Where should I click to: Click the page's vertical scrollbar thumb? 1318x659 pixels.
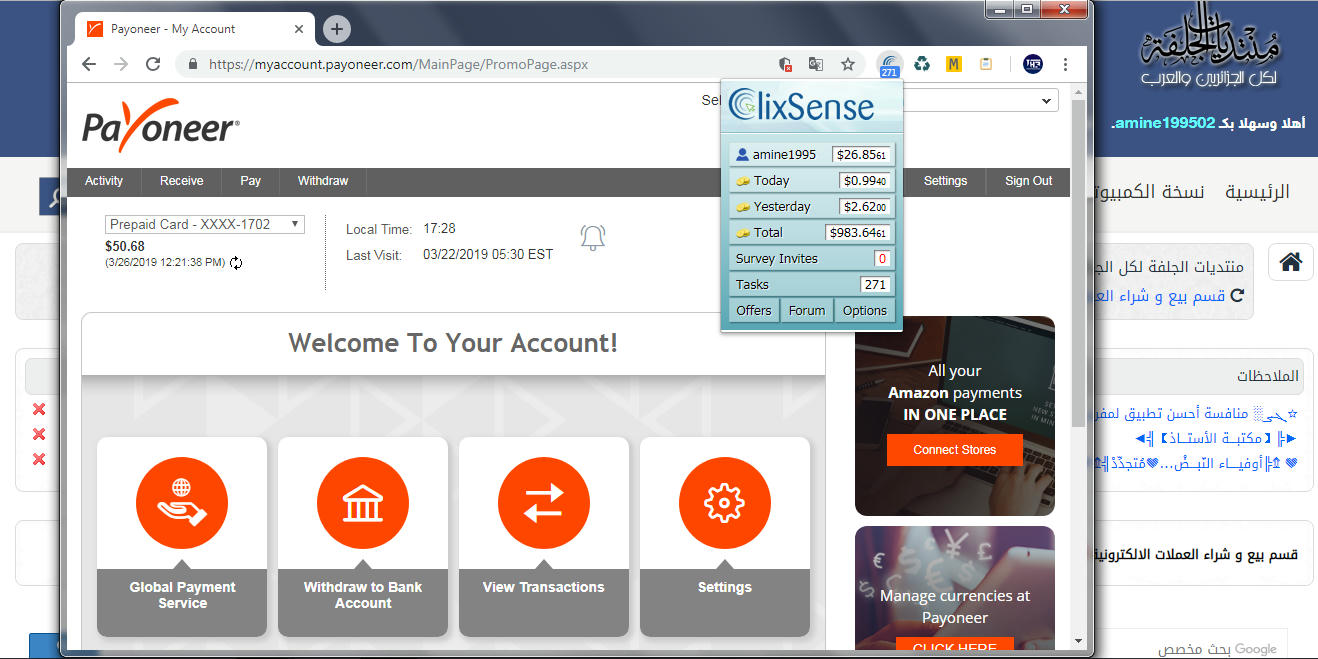point(1078,263)
